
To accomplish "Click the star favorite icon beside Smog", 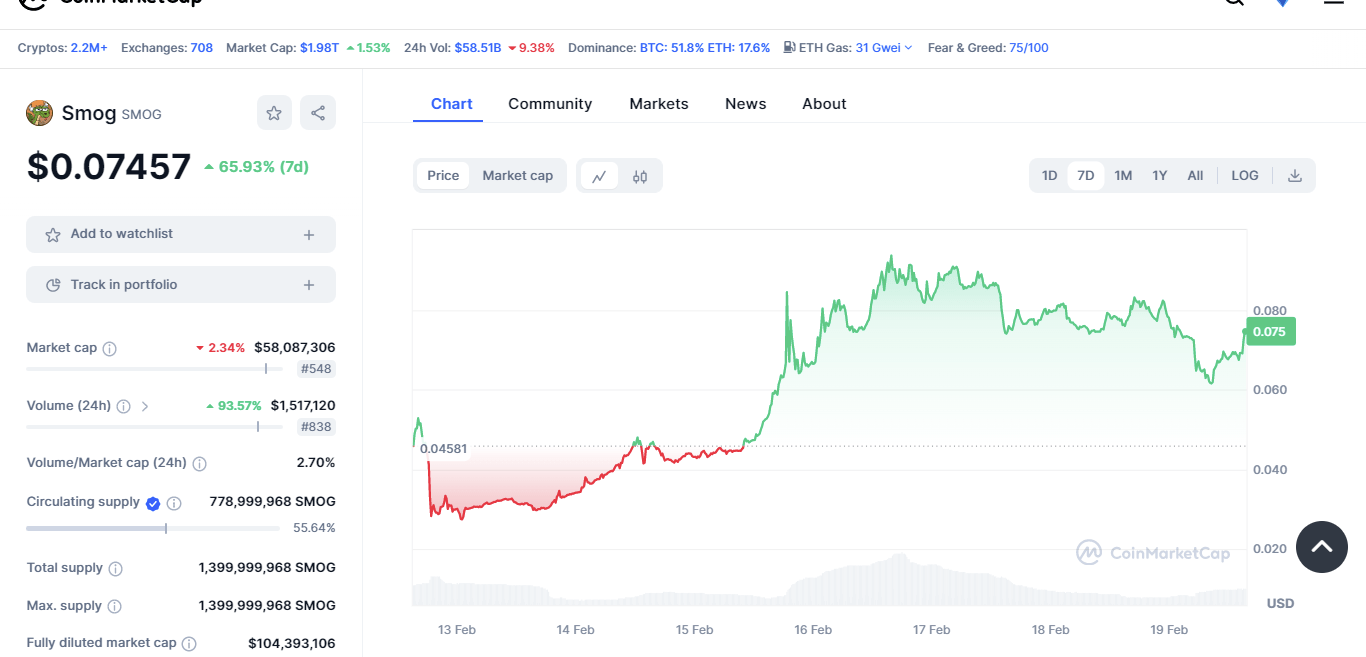I will pos(274,113).
